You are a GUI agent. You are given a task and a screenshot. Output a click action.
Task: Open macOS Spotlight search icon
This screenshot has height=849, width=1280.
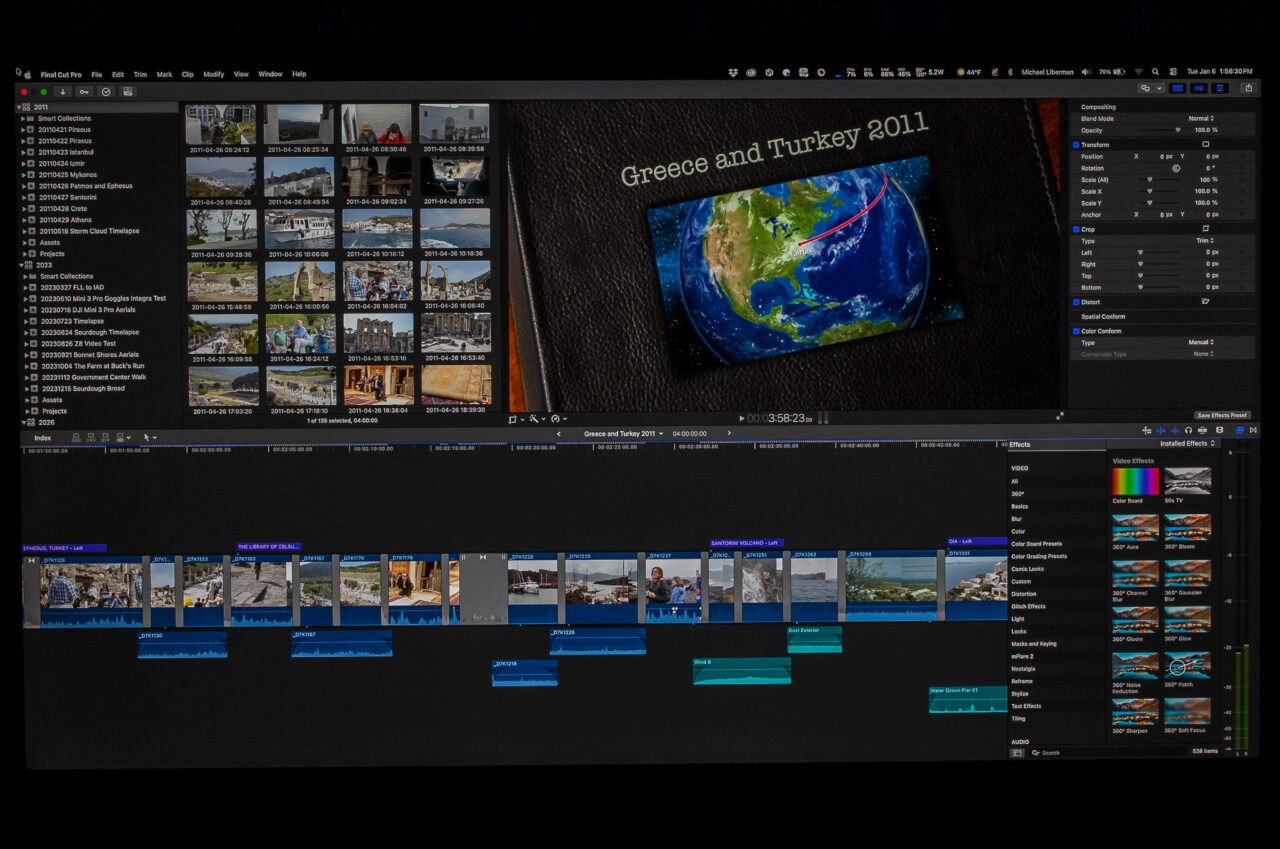pos(1155,72)
